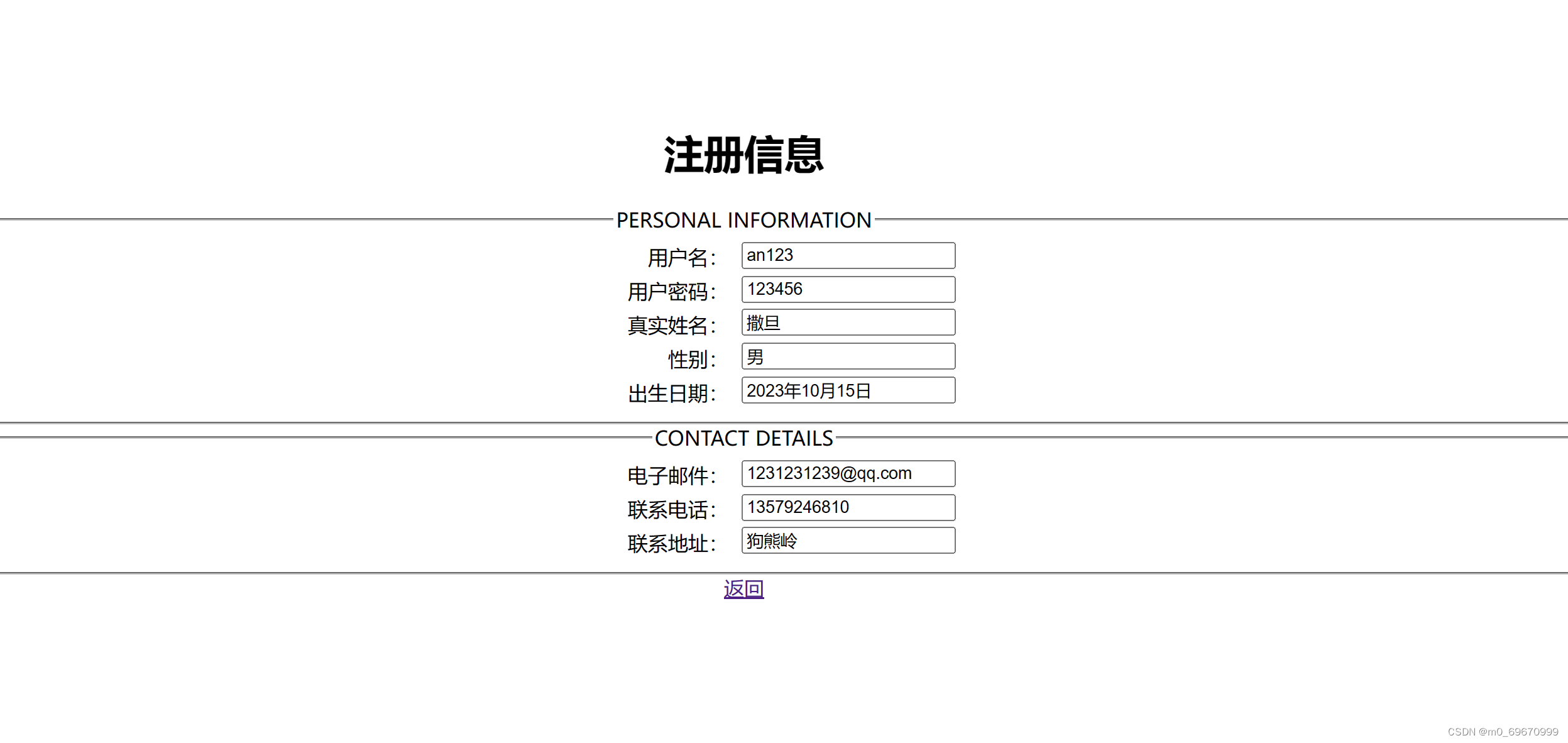
Task: Select the 用户密码 field containing 123456
Action: coord(847,289)
